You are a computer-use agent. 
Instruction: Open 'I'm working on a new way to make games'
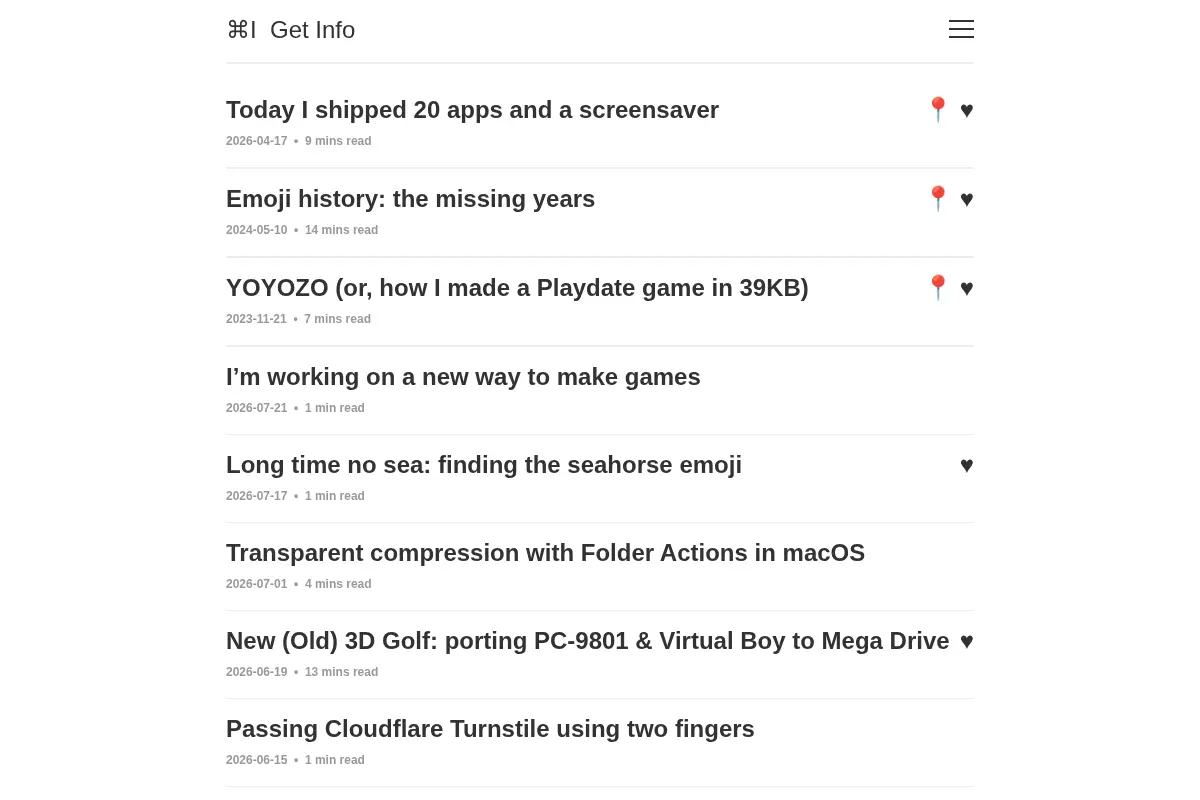[x=463, y=377]
